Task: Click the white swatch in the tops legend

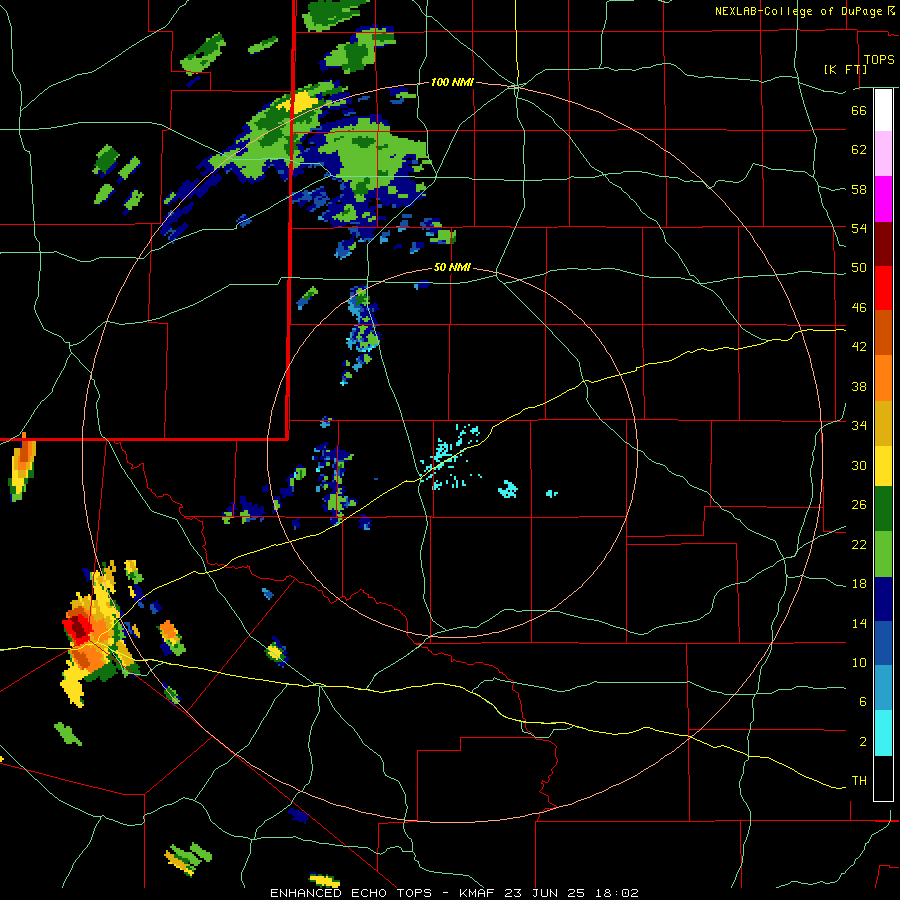Action: (883, 110)
